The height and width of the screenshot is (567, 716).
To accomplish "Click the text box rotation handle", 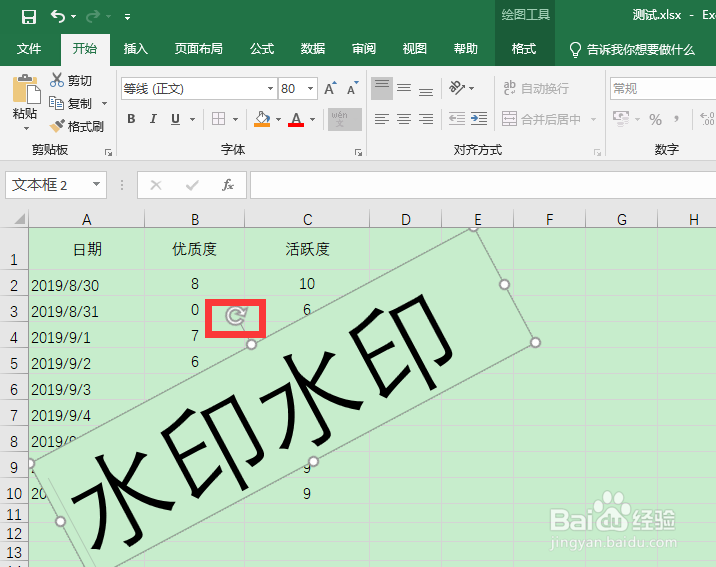I will click(x=236, y=316).
